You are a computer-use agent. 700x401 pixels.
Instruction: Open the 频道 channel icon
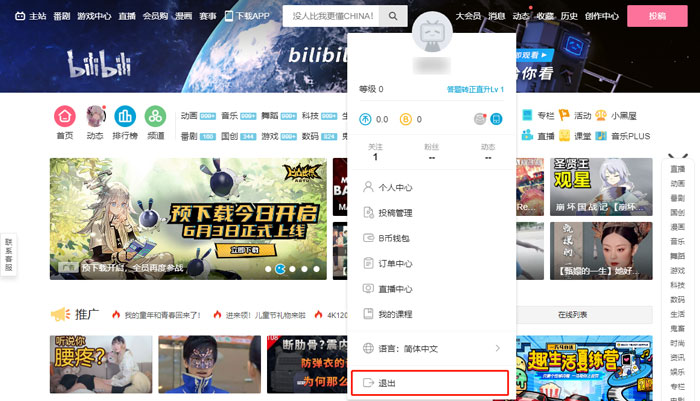coord(155,116)
